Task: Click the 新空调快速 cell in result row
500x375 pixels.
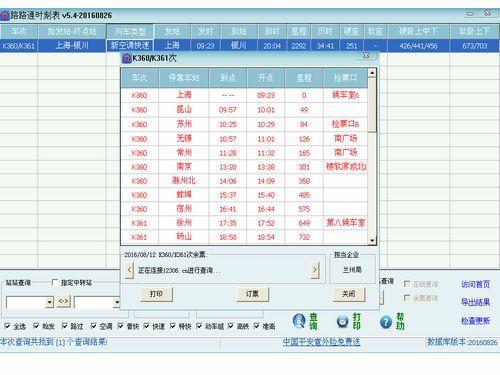Action: (130, 46)
